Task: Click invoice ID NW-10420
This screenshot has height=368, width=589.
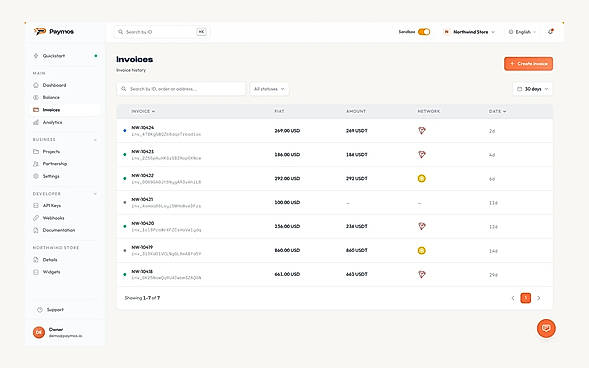Action: click(x=142, y=223)
